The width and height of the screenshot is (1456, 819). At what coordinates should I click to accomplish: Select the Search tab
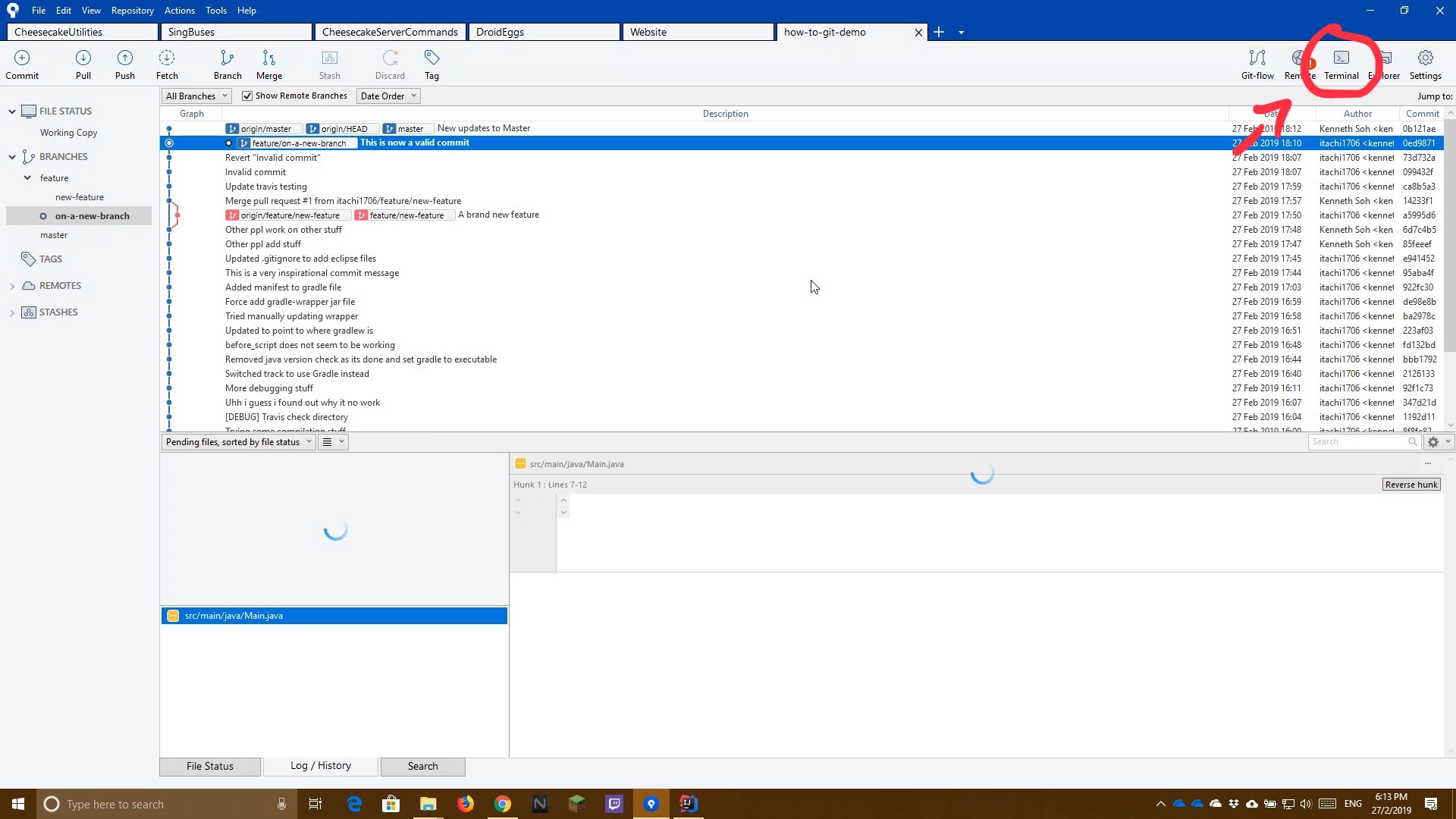(422, 766)
